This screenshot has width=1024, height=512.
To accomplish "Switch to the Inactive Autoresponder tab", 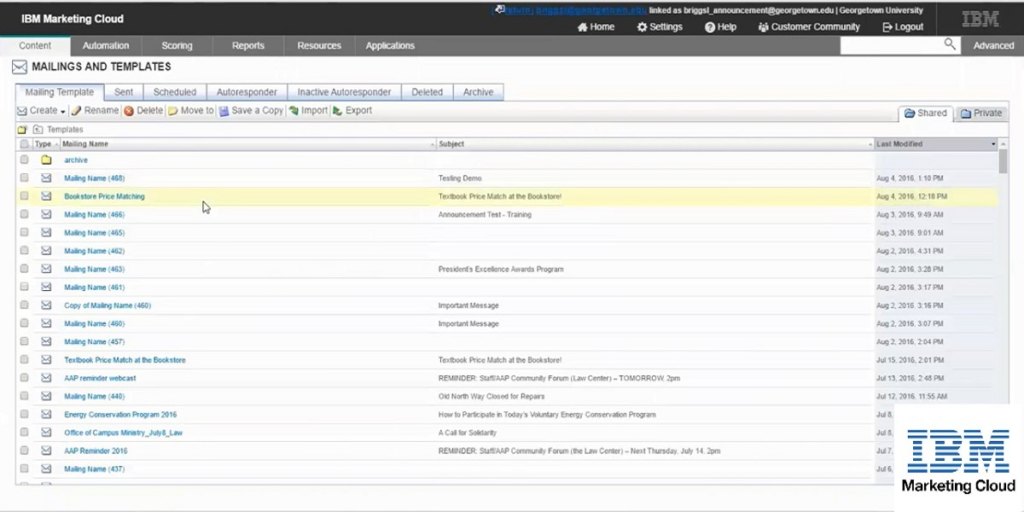I will pyautogui.click(x=344, y=92).
